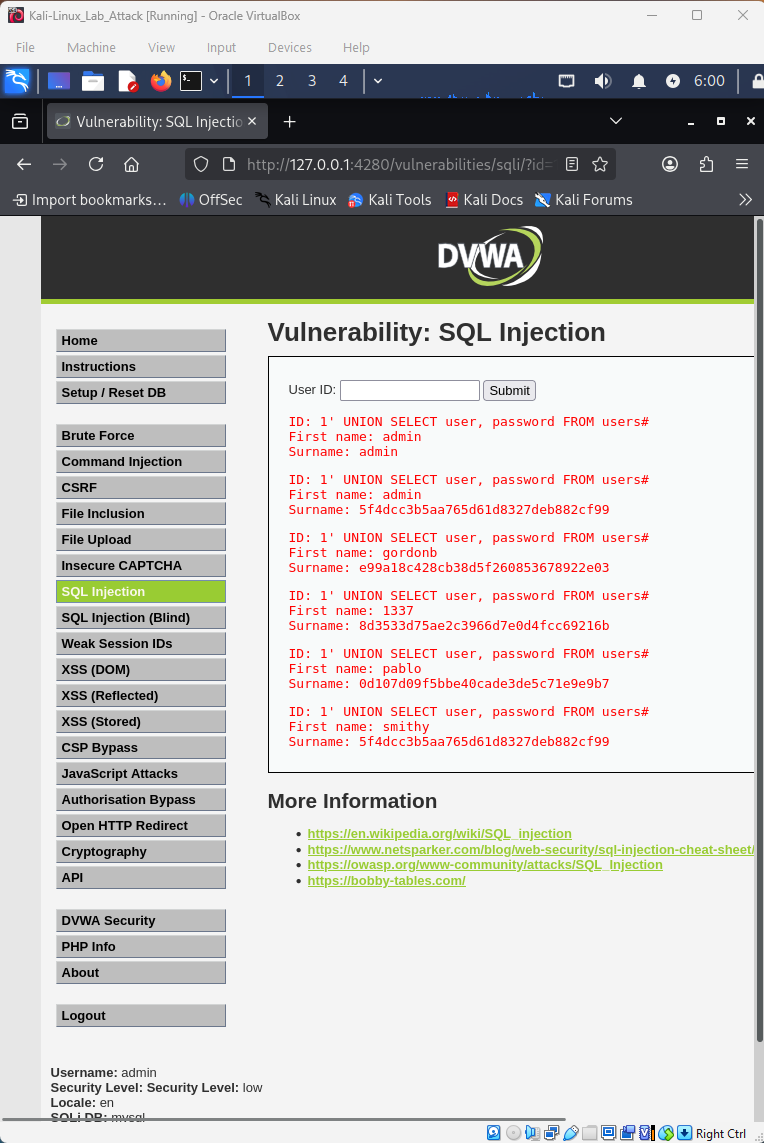764x1143 pixels.
Task: Open the Command Injection page
Action: [x=141, y=461]
